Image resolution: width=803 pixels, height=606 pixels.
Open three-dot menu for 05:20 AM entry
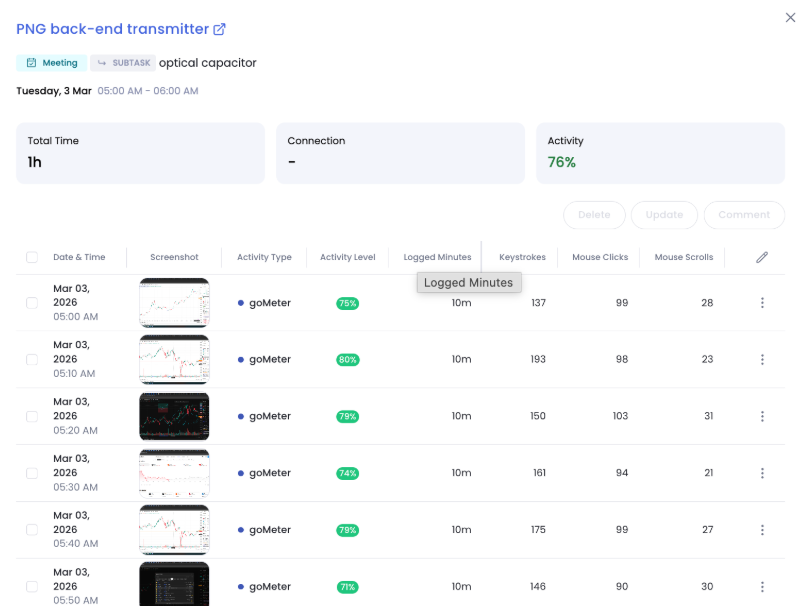coord(762,416)
